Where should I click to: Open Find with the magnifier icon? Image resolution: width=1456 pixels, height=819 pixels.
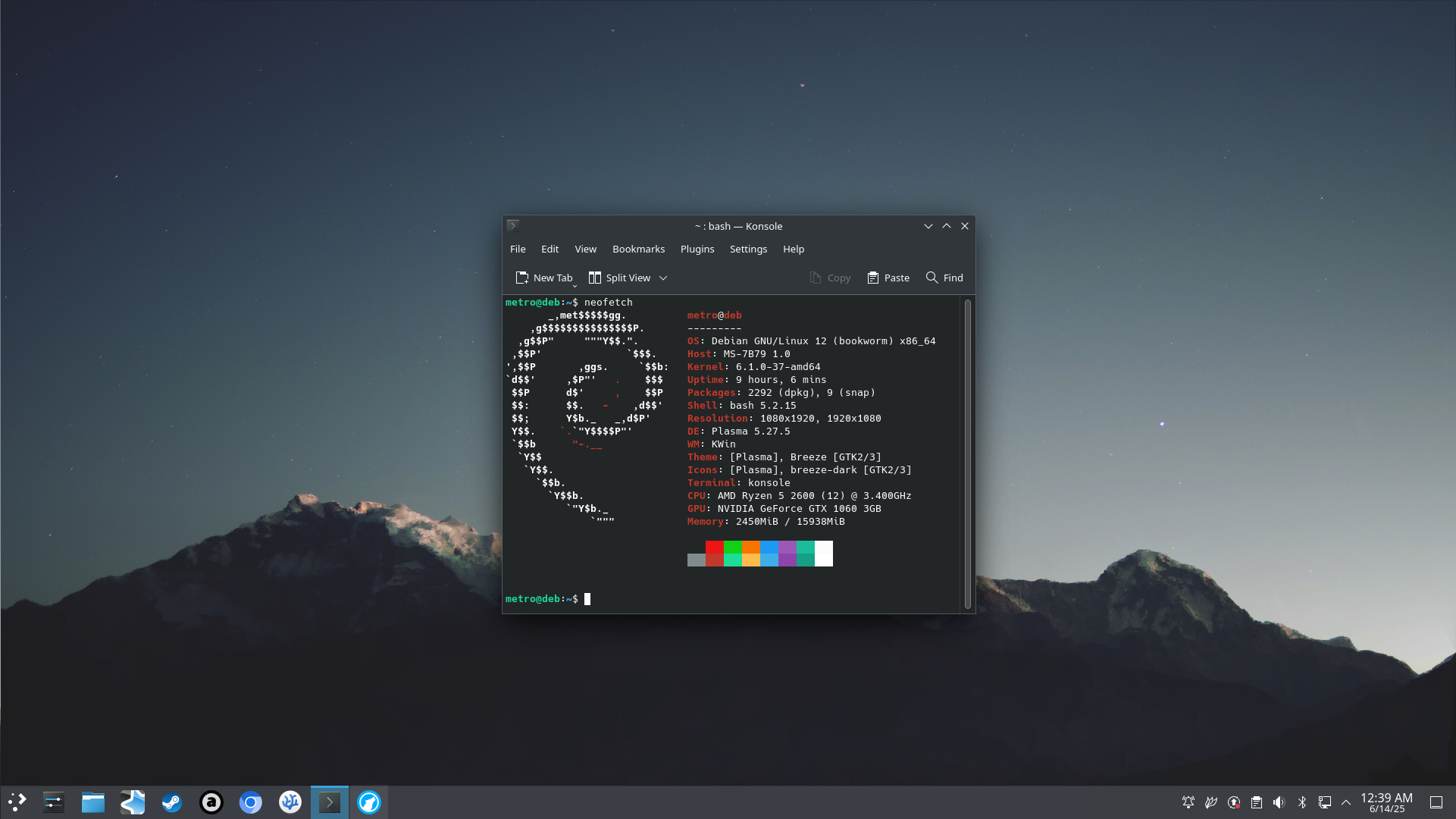tap(932, 278)
